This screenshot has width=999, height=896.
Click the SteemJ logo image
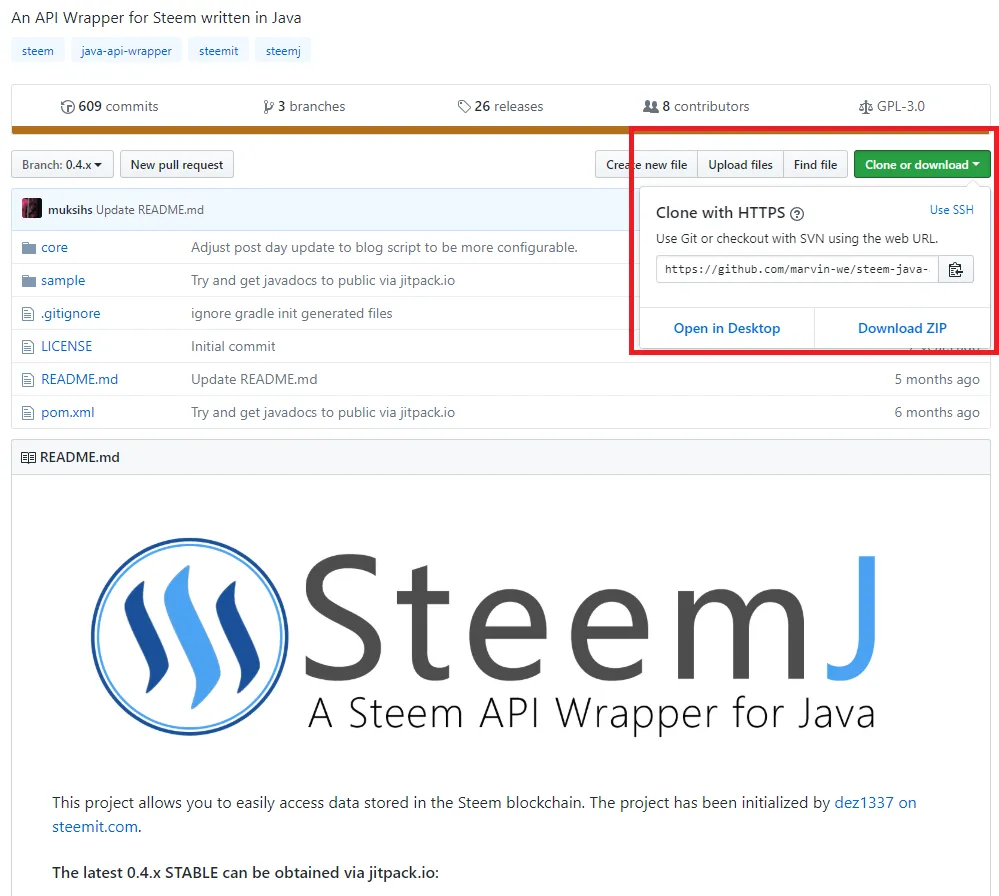coord(485,636)
